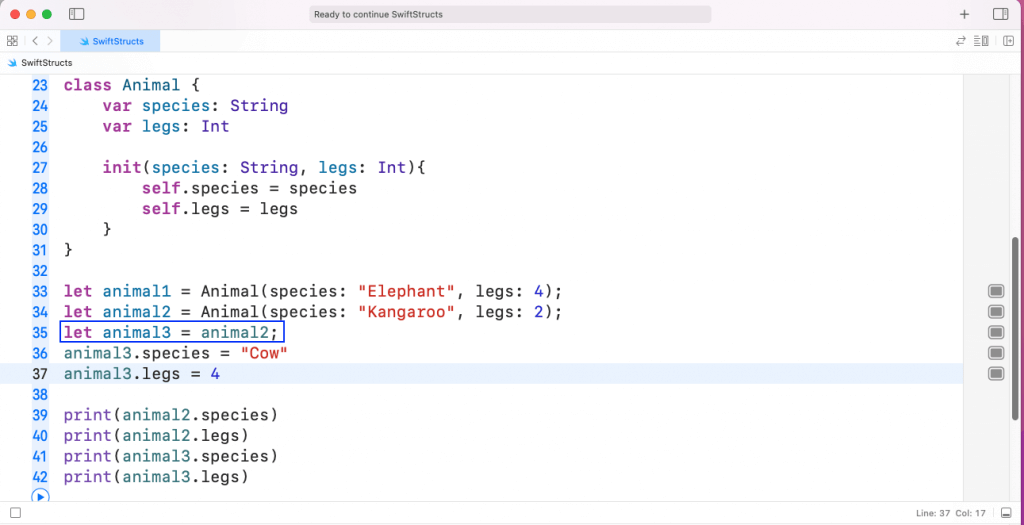Viewport: 1024px width, 525px height.
Task: Toggle the debug area bottom-left button
Action: click(x=15, y=513)
